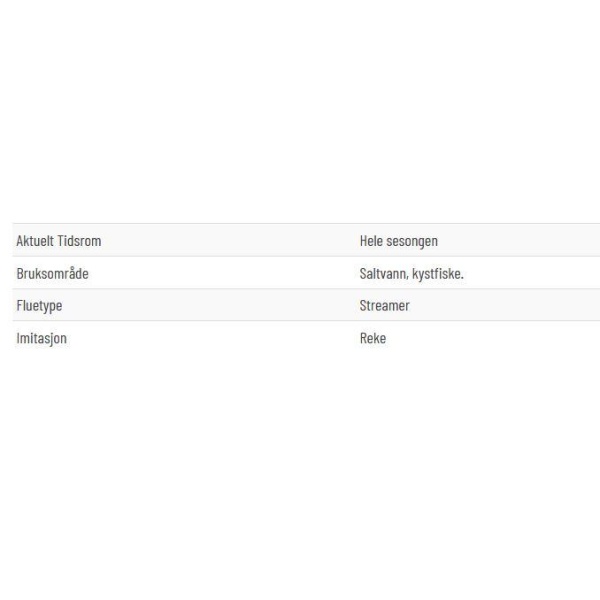Select the Saltvann, kystfiske. value

(x=411, y=274)
